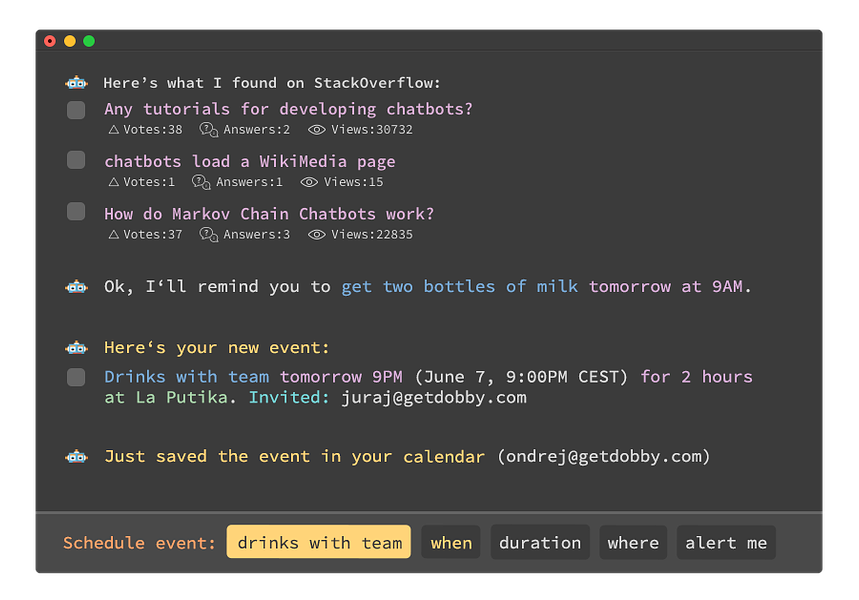Select the 'where' parameter chip
The height and width of the screenshot is (600, 859).
tap(633, 542)
